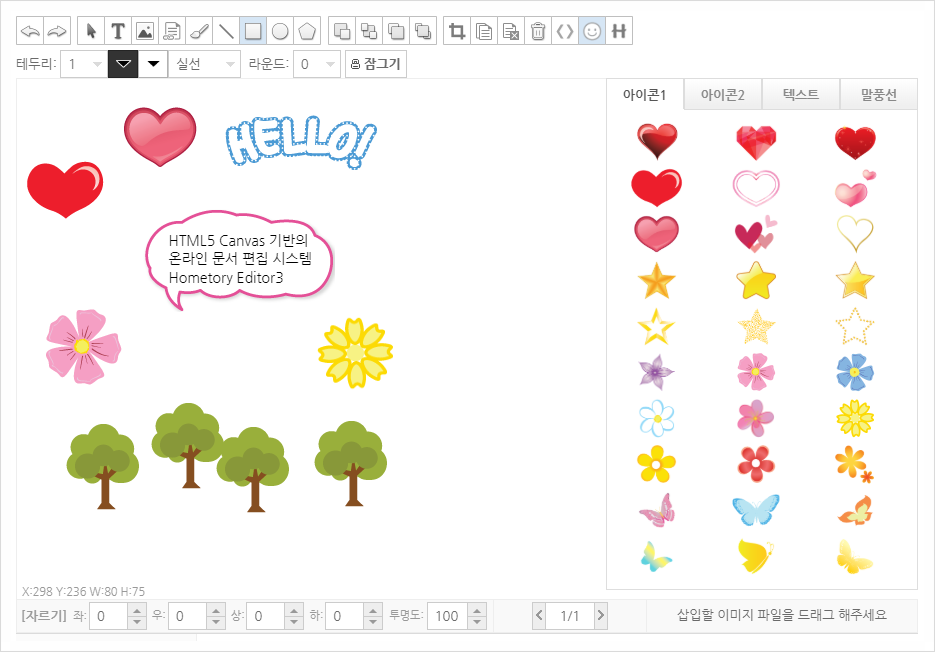
Task: Click the 투명도 opacity input field
Action: (448, 616)
